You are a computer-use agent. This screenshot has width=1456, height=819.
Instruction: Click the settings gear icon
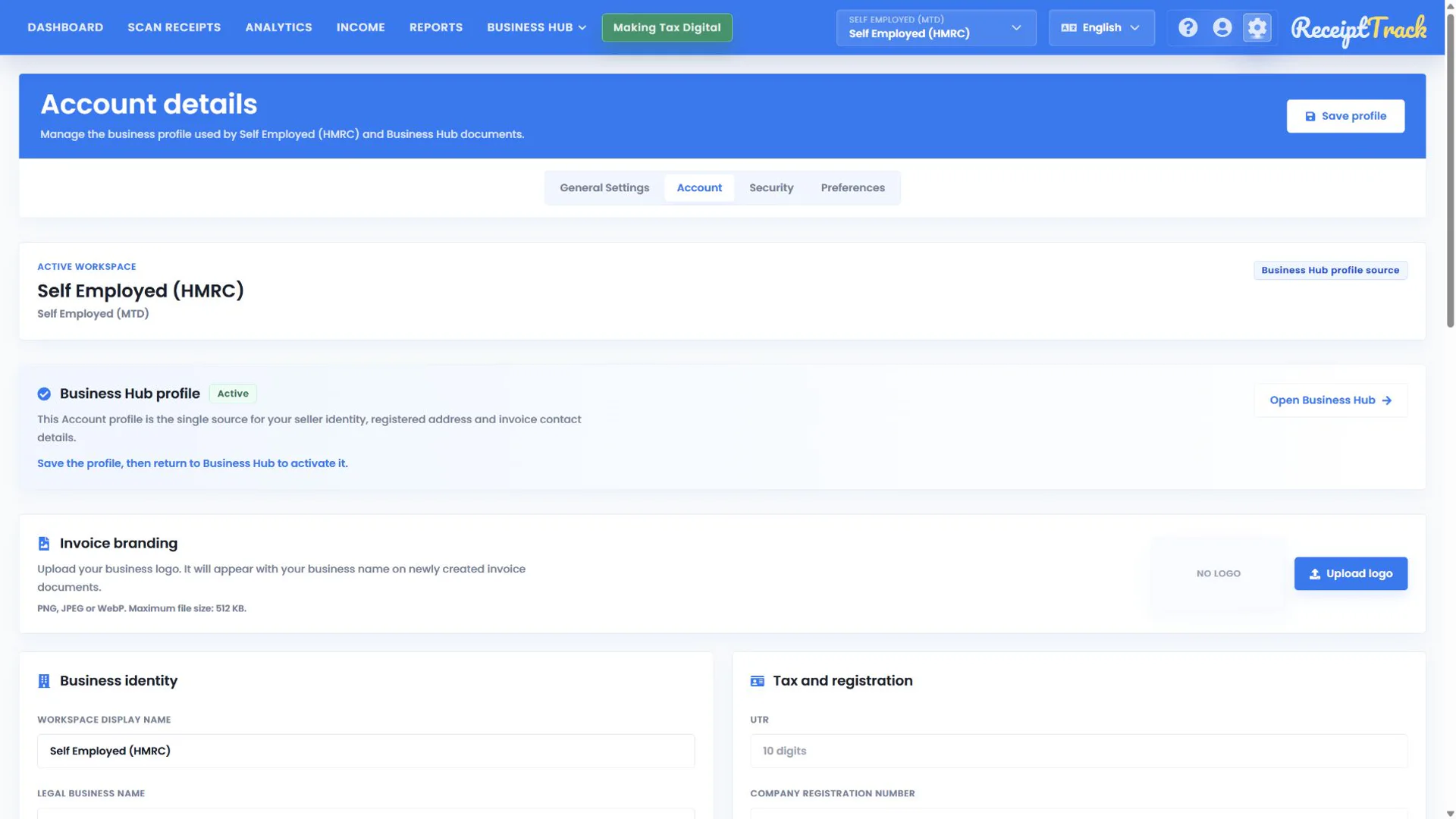point(1257,28)
